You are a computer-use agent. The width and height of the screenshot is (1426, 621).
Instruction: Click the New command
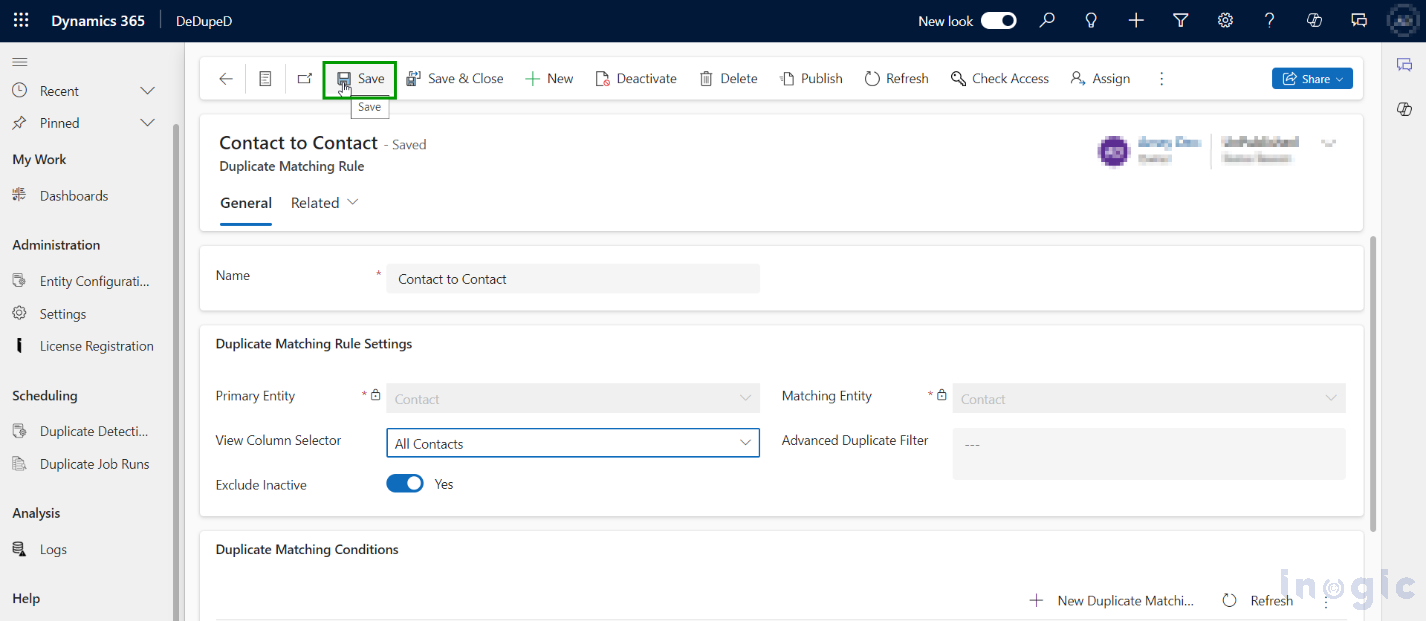click(549, 79)
